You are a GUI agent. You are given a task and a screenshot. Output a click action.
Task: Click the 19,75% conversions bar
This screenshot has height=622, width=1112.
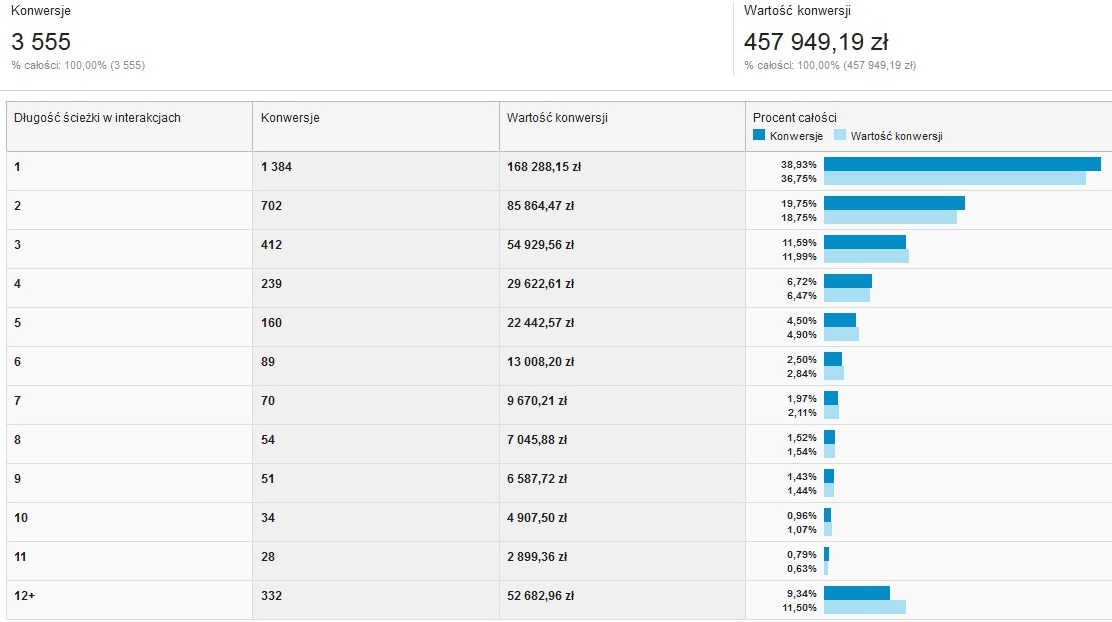click(894, 204)
